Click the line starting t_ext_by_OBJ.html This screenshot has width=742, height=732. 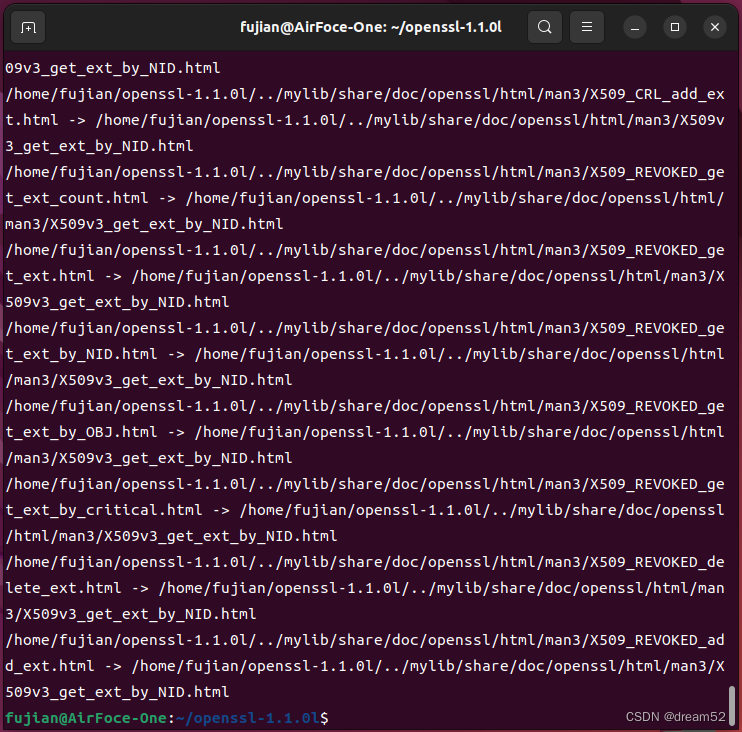[365, 432]
